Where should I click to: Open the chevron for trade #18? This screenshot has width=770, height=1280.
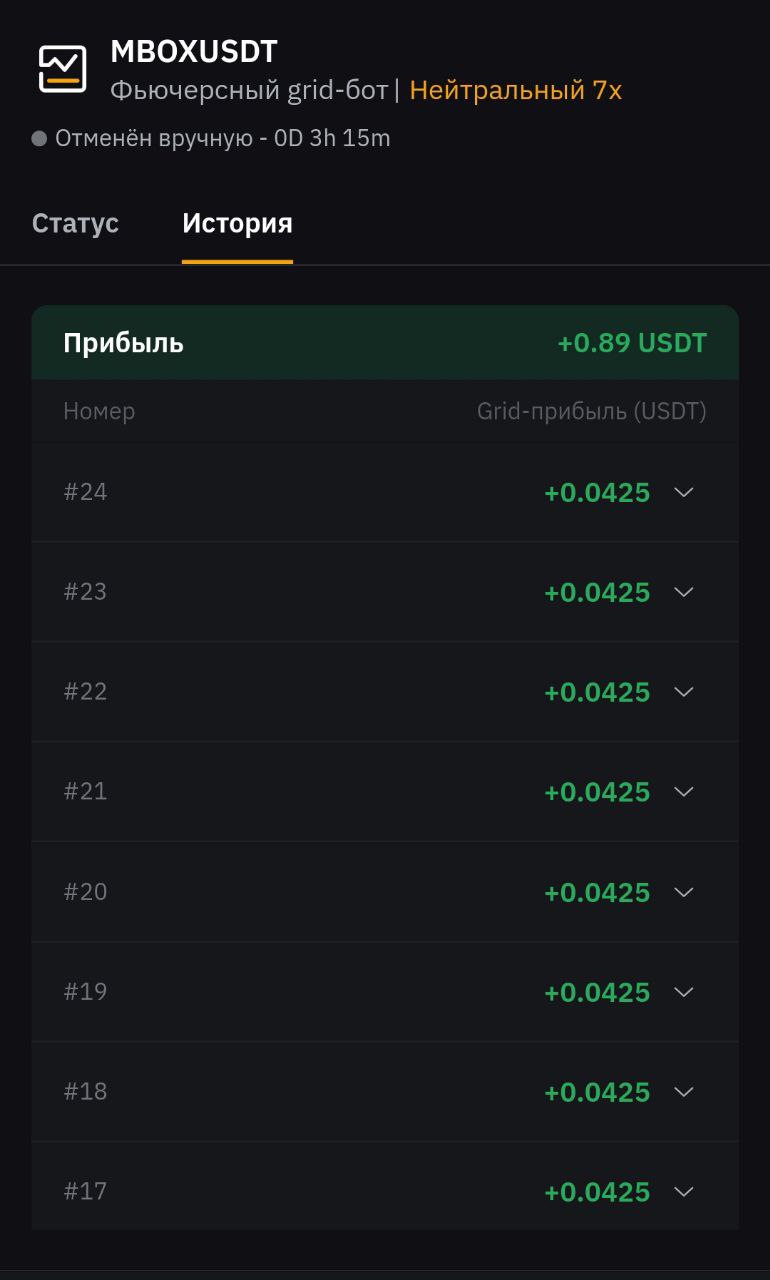click(684, 1092)
